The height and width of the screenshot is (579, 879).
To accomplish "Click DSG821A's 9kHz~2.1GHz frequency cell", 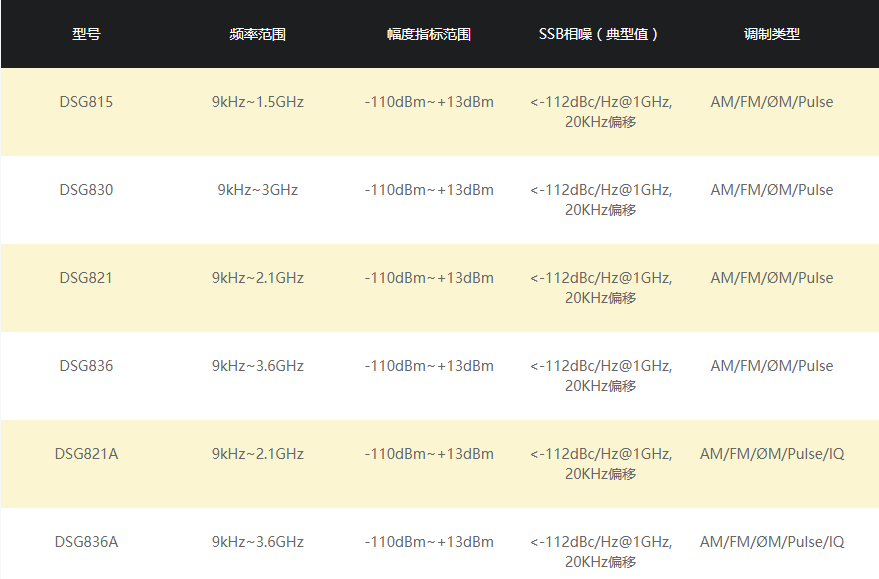I will (258, 454).
